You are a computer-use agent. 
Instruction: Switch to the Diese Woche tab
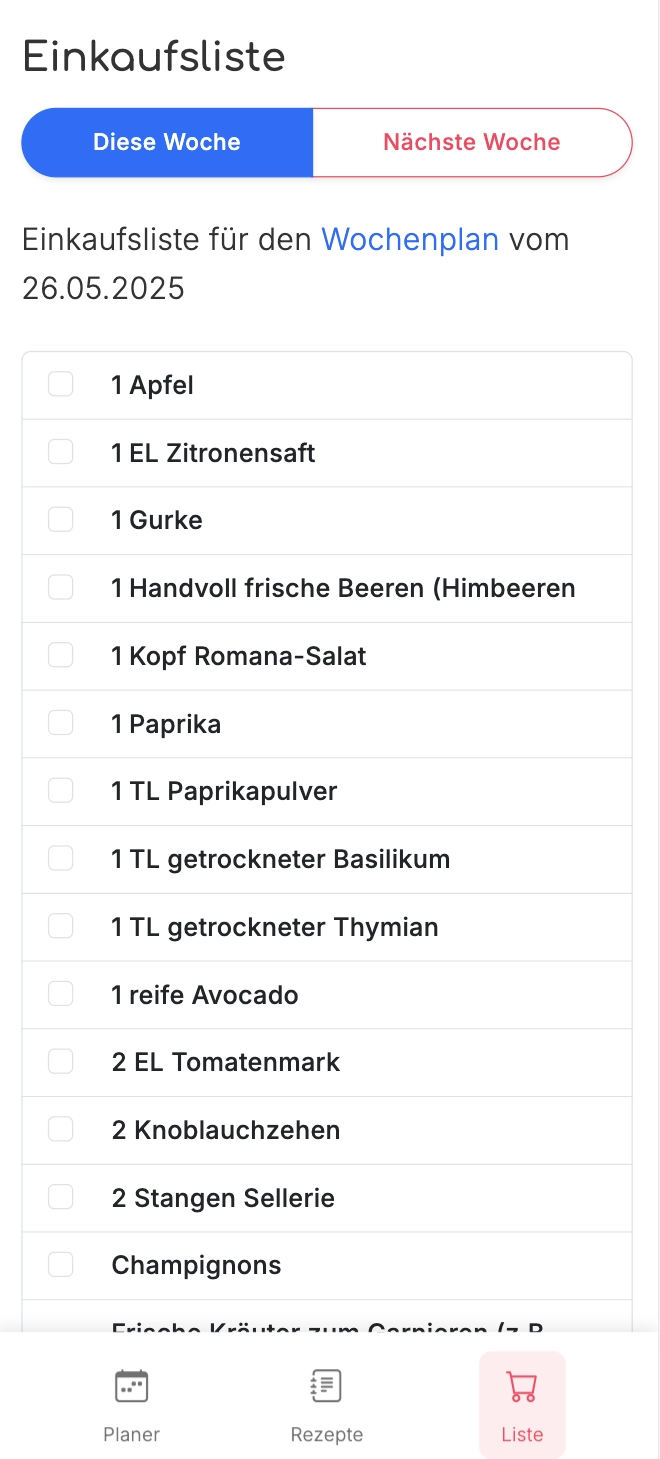(167, 142)
